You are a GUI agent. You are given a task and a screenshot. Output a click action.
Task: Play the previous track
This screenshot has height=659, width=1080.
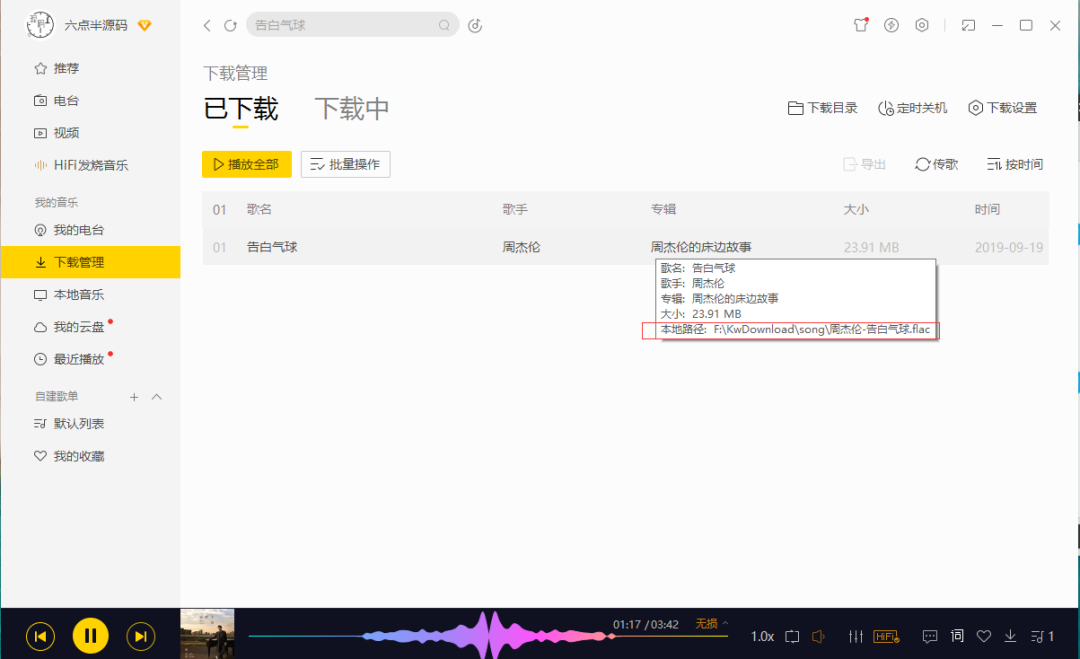[40, 636]
